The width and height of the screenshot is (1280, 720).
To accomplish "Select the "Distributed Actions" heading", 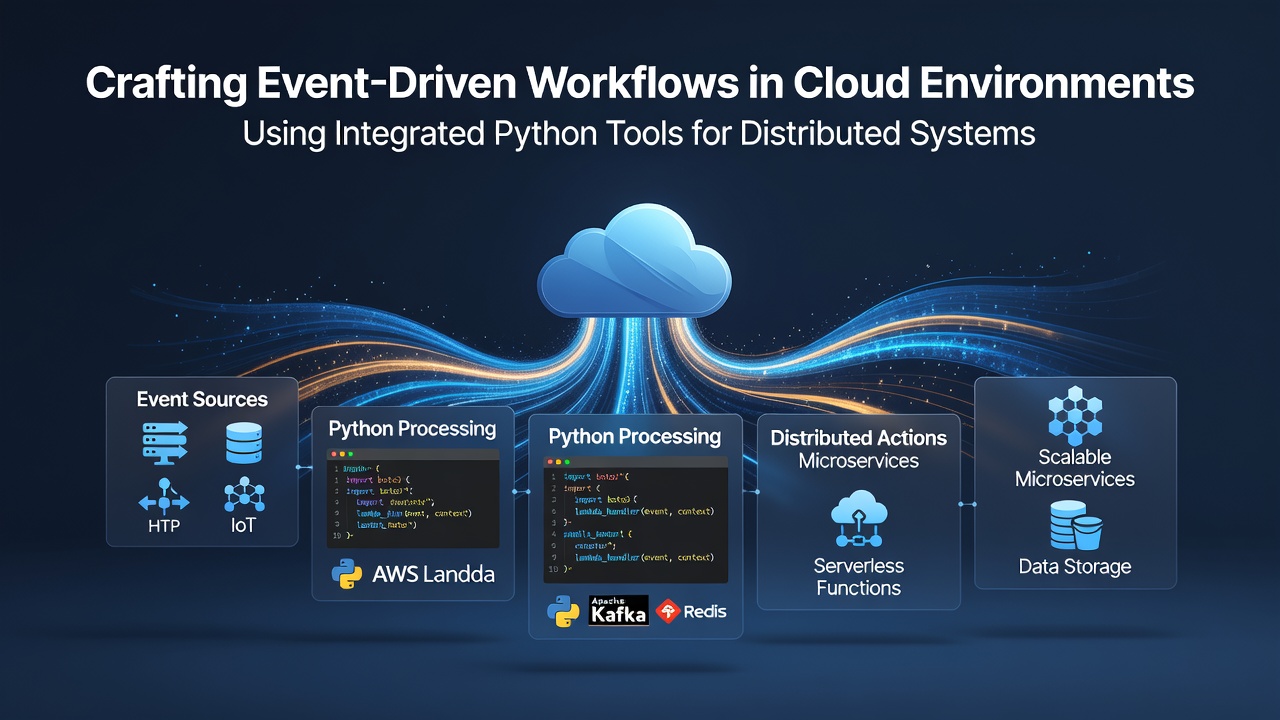I will click(x=858, y=438).
